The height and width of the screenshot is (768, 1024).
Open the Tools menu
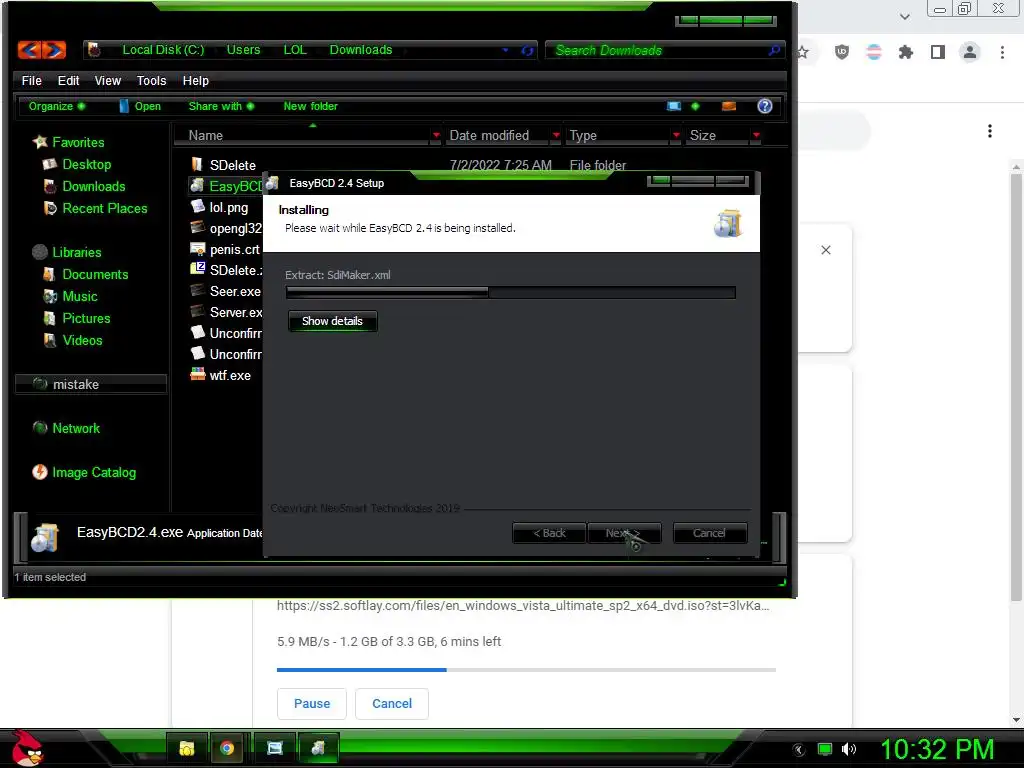tap(152, 80)
